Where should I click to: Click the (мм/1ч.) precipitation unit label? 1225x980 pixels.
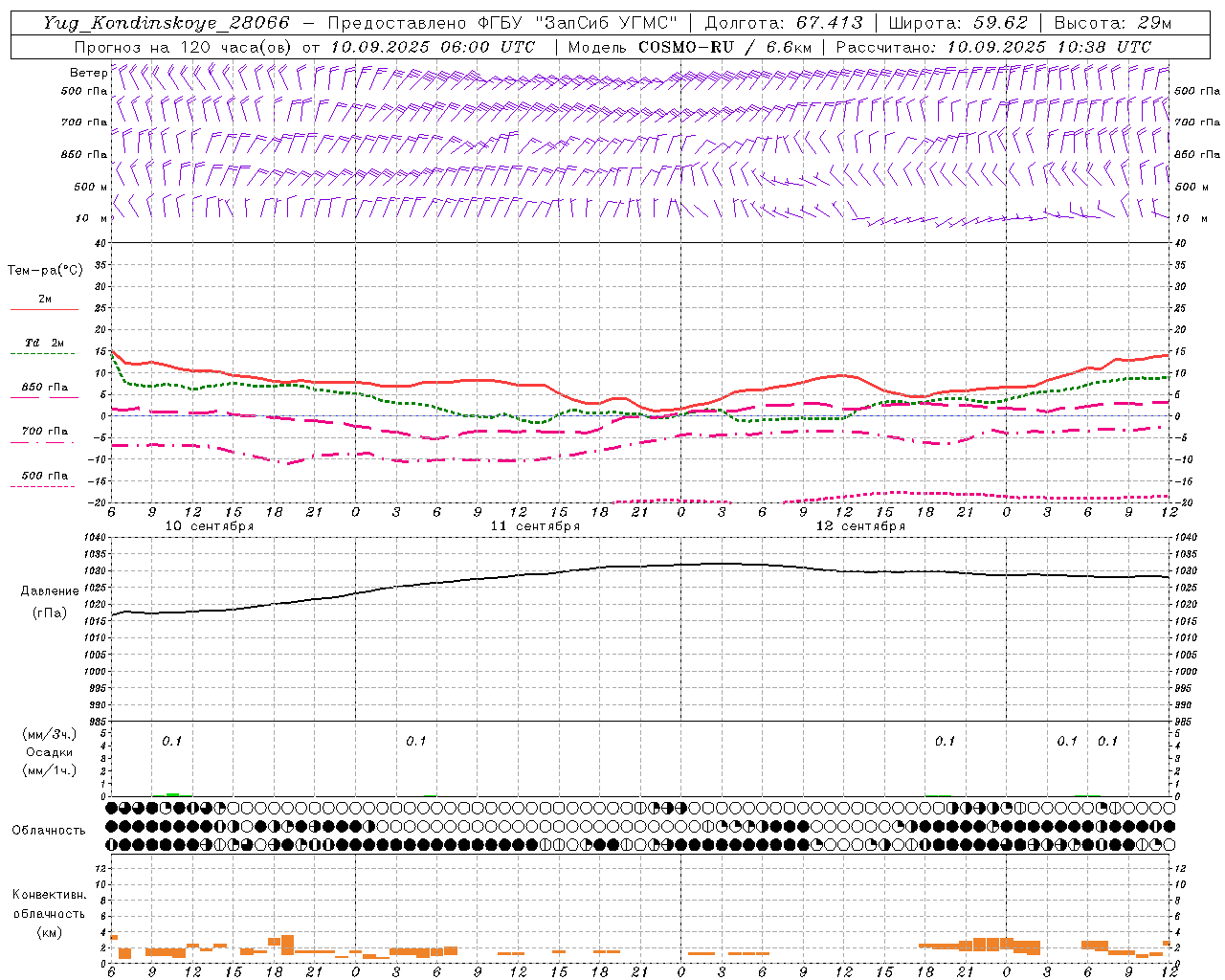[50, 770]
